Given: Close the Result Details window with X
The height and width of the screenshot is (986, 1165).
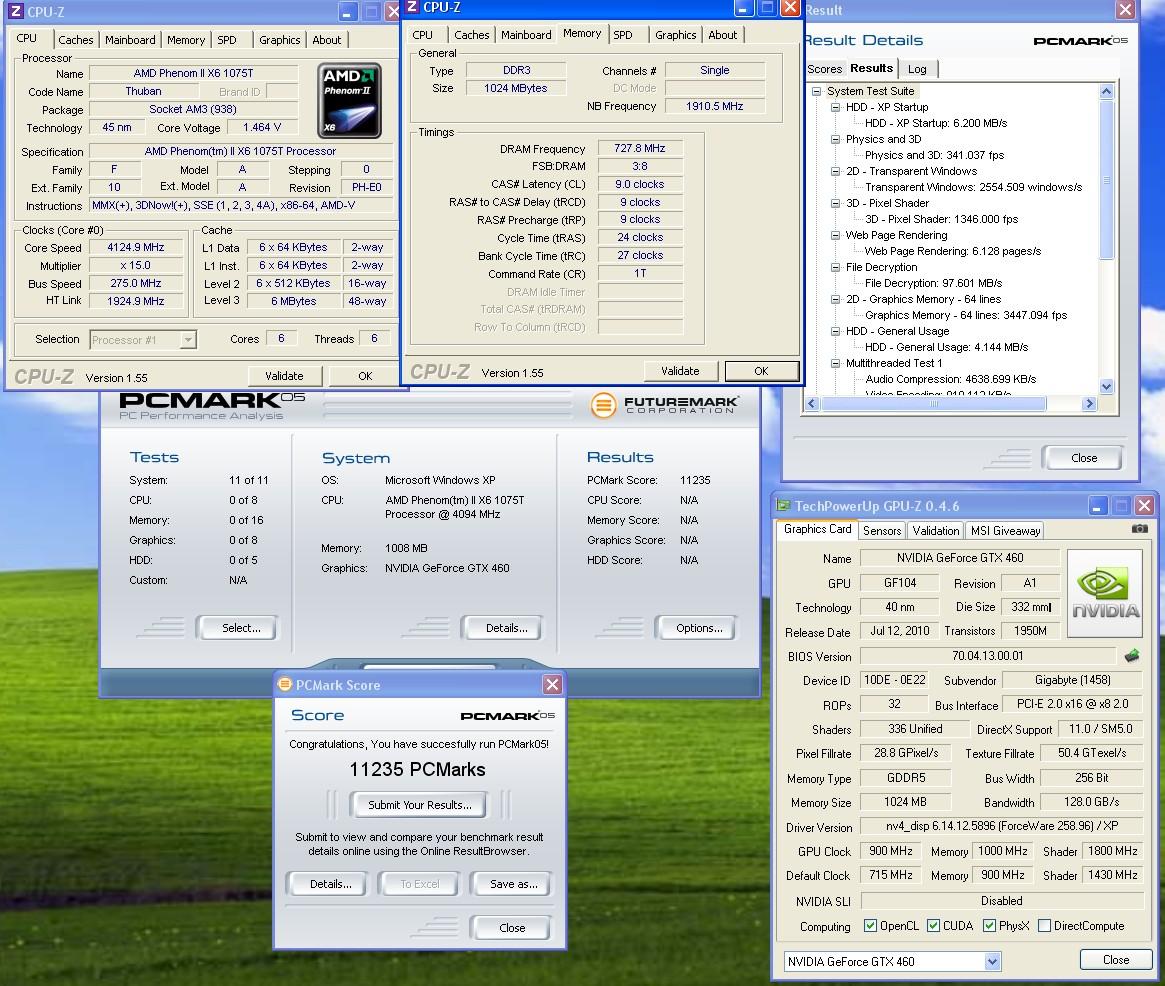Looking at the screenshot, I should (1126, 10).
